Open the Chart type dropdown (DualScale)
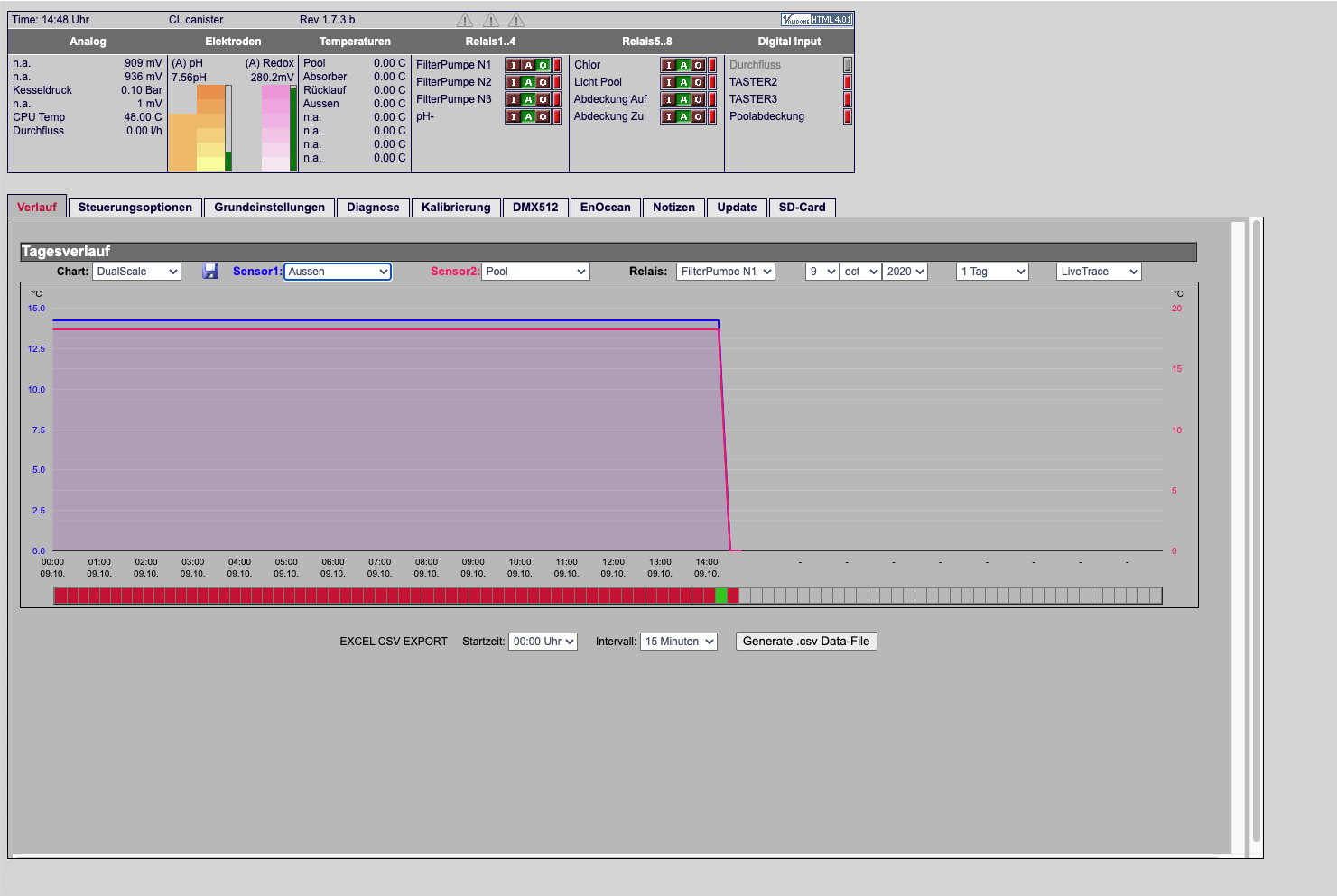The width and height of the screenshot is (1337, 896). pyautogui.click(x=136, y=272)
